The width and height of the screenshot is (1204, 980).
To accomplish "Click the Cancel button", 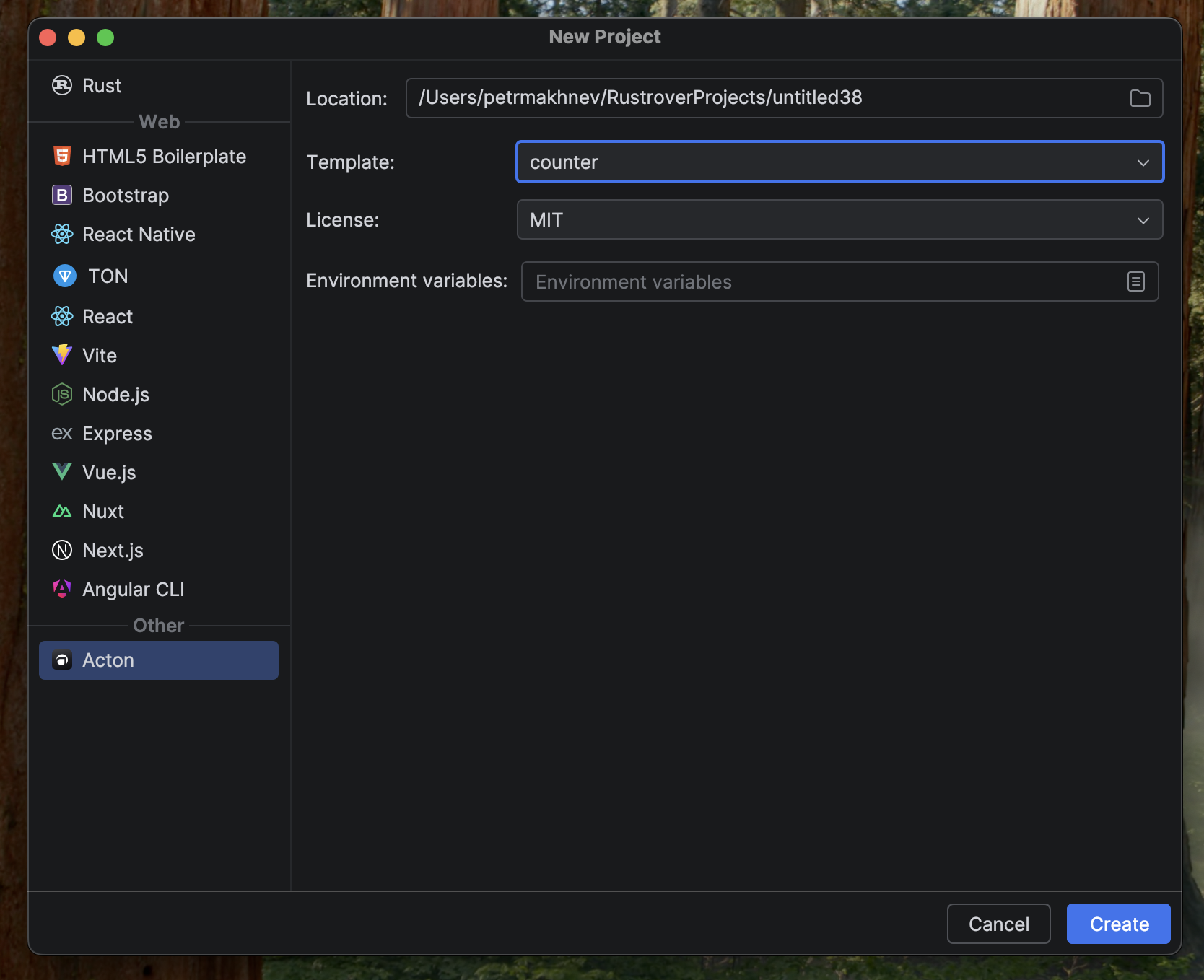I will [998, 924].
